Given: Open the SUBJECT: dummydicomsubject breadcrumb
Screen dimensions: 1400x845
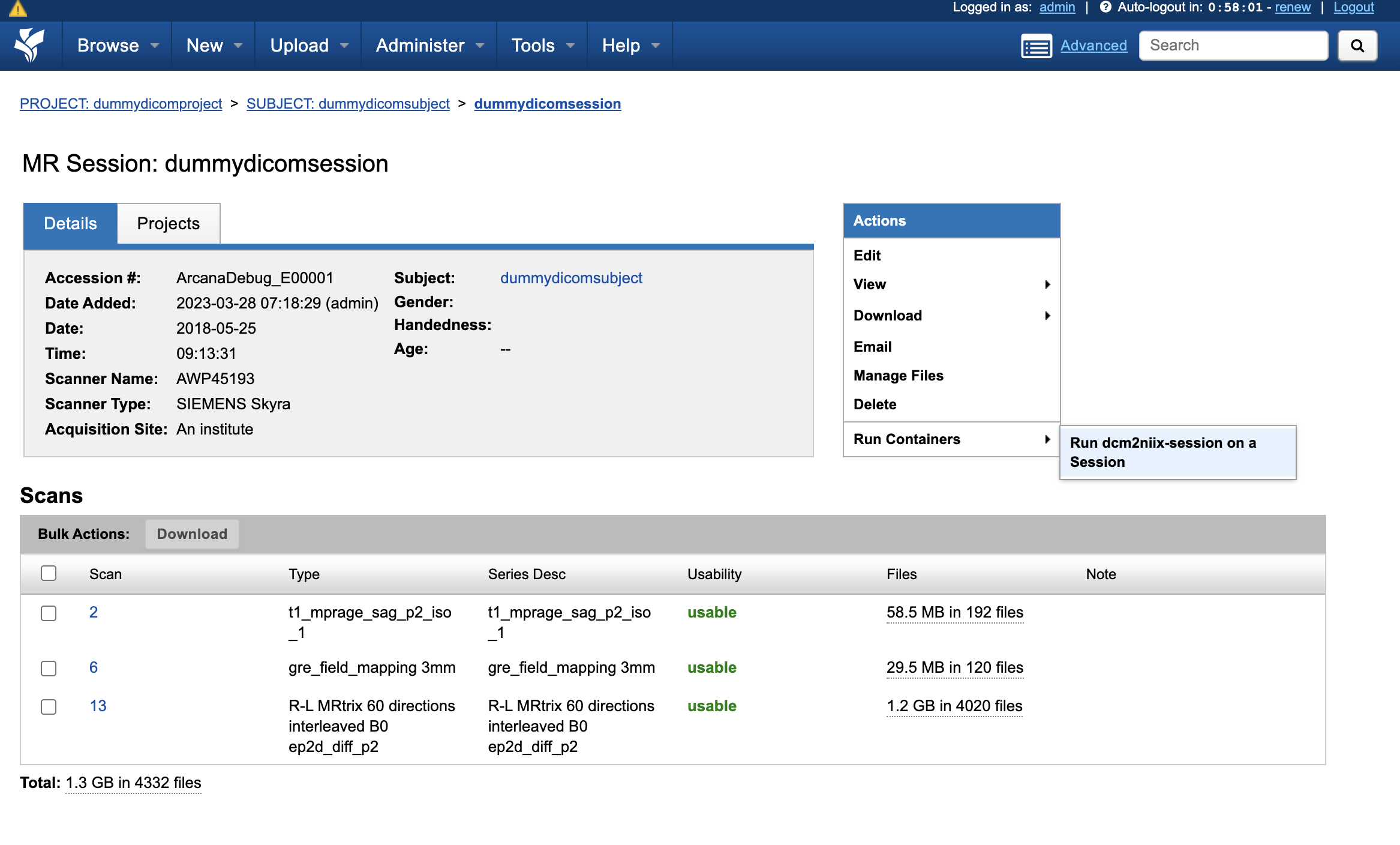Looking at the screenshot, I should pos(348,104).
